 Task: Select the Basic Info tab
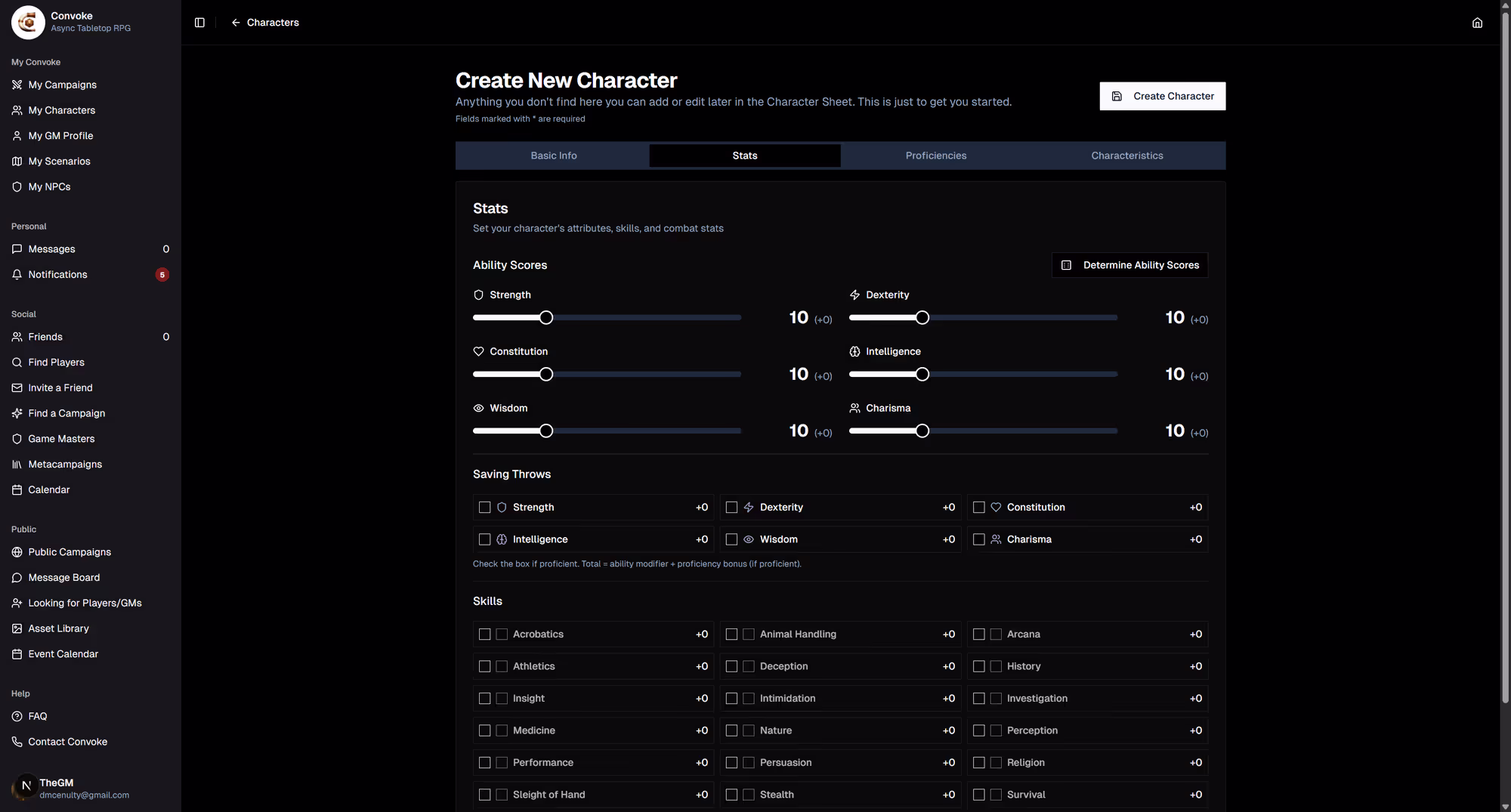[x=554, y=156]
